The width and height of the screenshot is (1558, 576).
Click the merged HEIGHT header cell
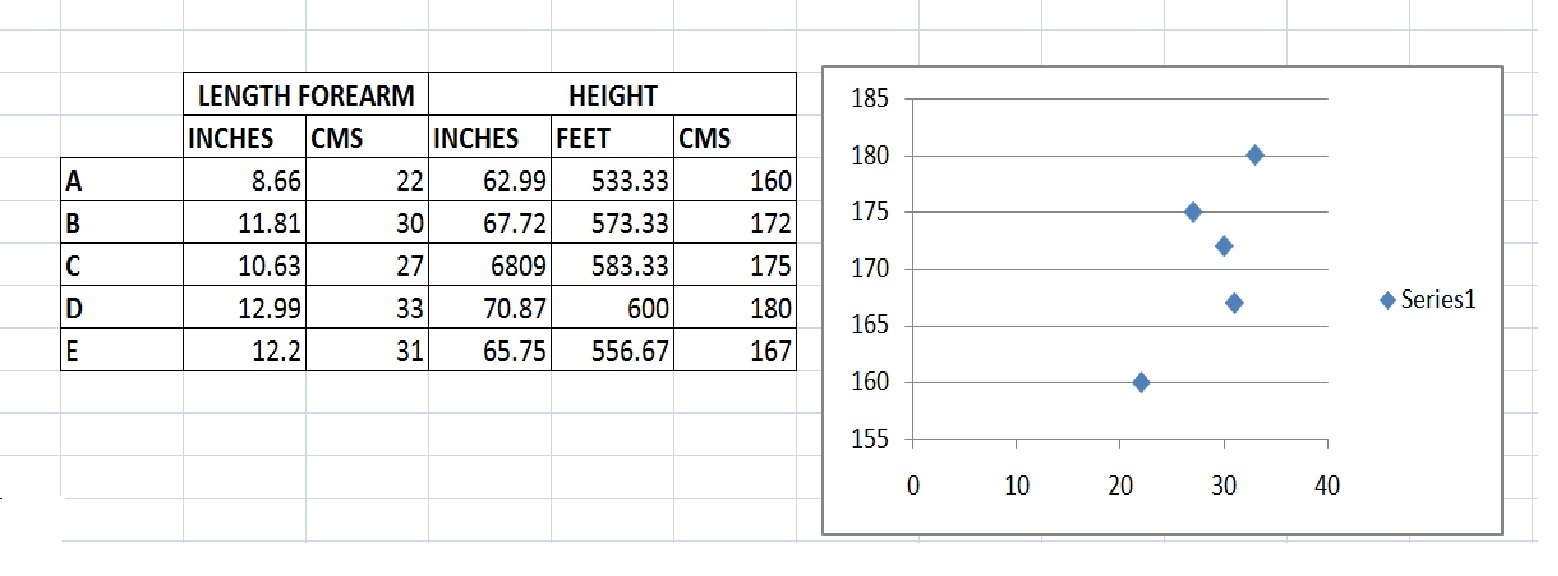click(612, 95)
